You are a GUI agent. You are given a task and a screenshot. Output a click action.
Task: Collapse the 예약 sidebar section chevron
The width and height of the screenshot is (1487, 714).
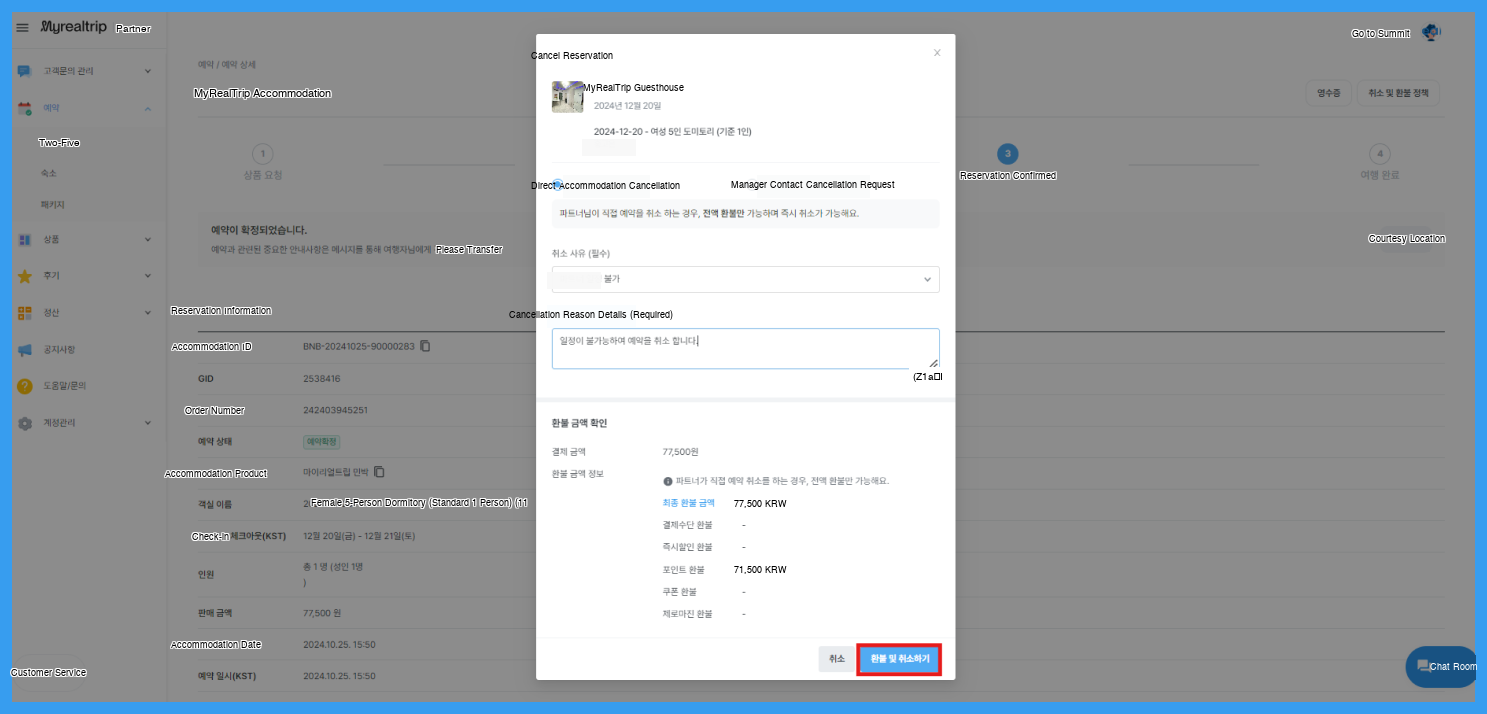[x=148, y=108]
